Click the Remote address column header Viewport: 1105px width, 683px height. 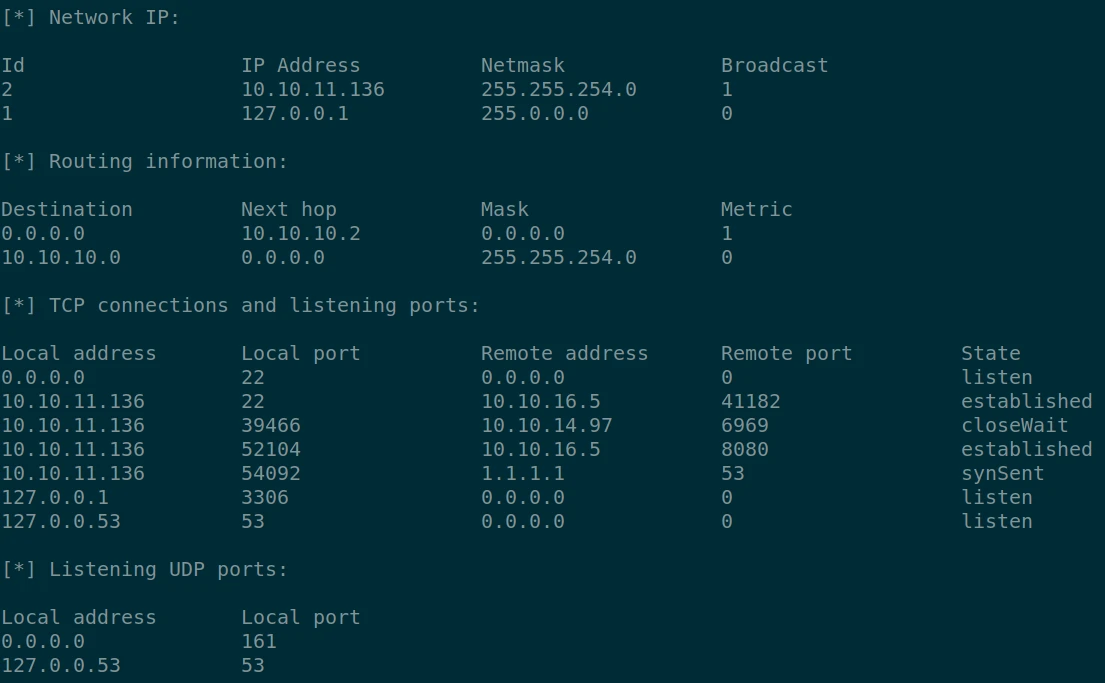[x=564, y=353]
